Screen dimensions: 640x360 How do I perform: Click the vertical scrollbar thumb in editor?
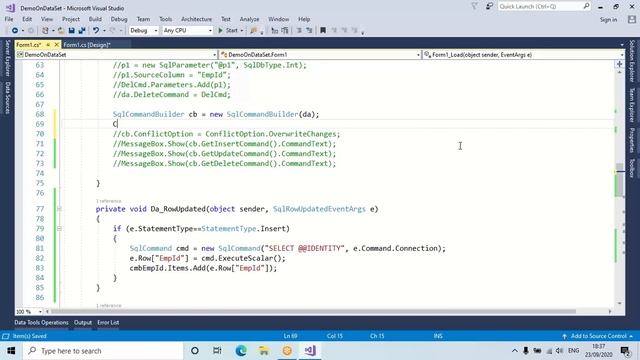pyautogui.click(x=620, y=180)
